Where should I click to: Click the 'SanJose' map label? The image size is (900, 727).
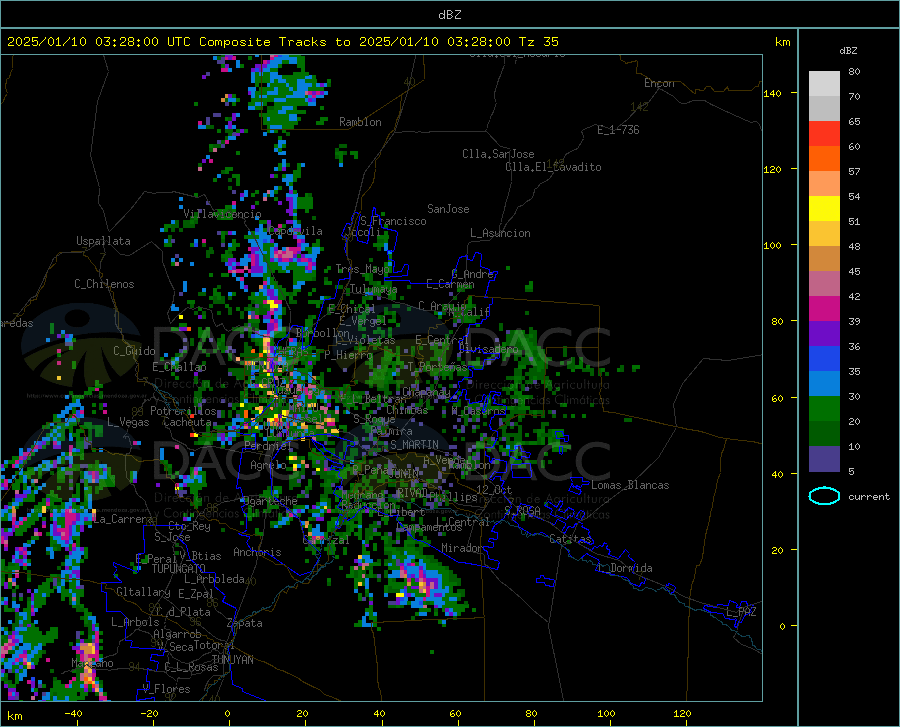(448, 209)
